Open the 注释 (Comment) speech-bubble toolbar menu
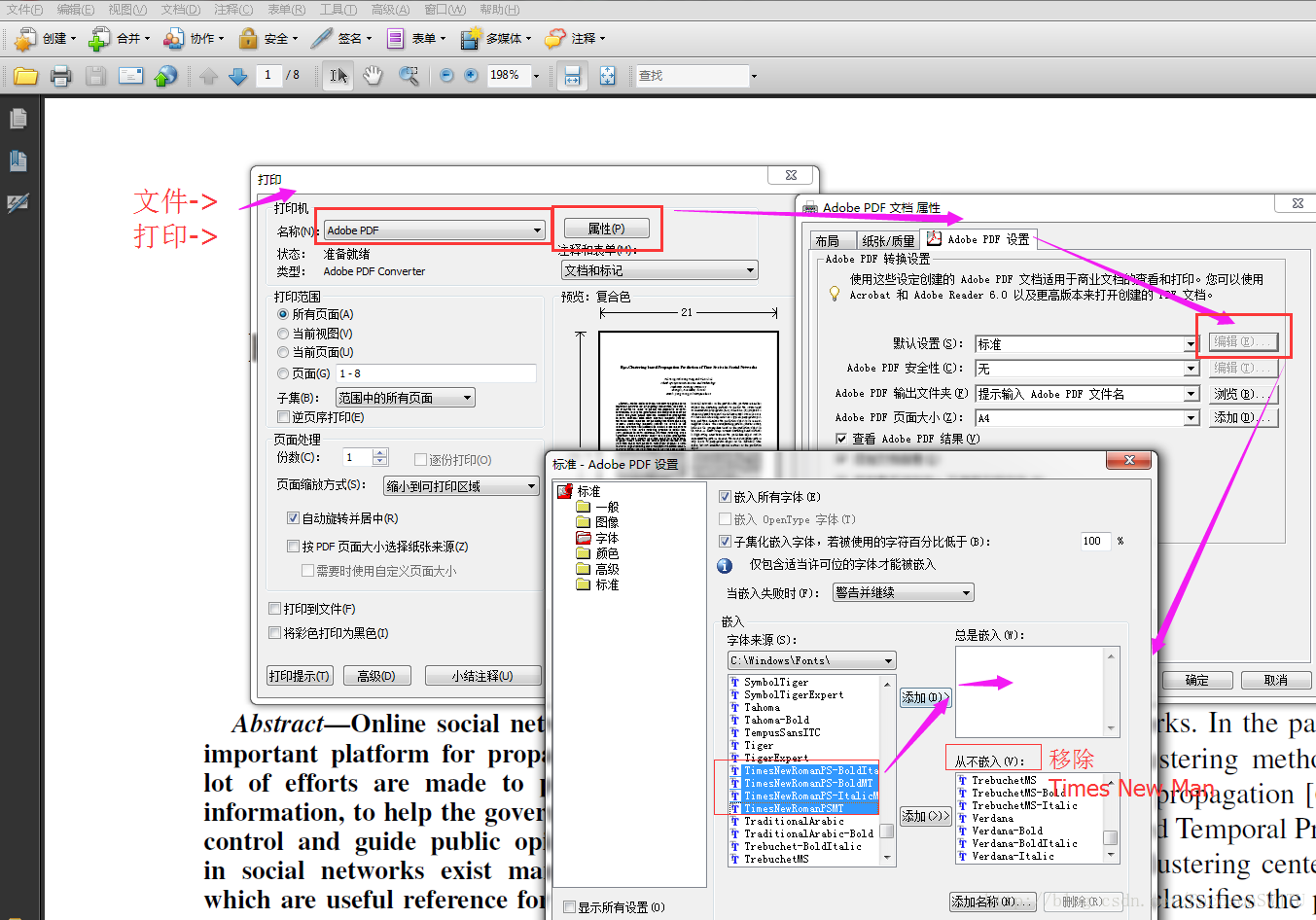The image size is (1316, 920). click(575, 39)
